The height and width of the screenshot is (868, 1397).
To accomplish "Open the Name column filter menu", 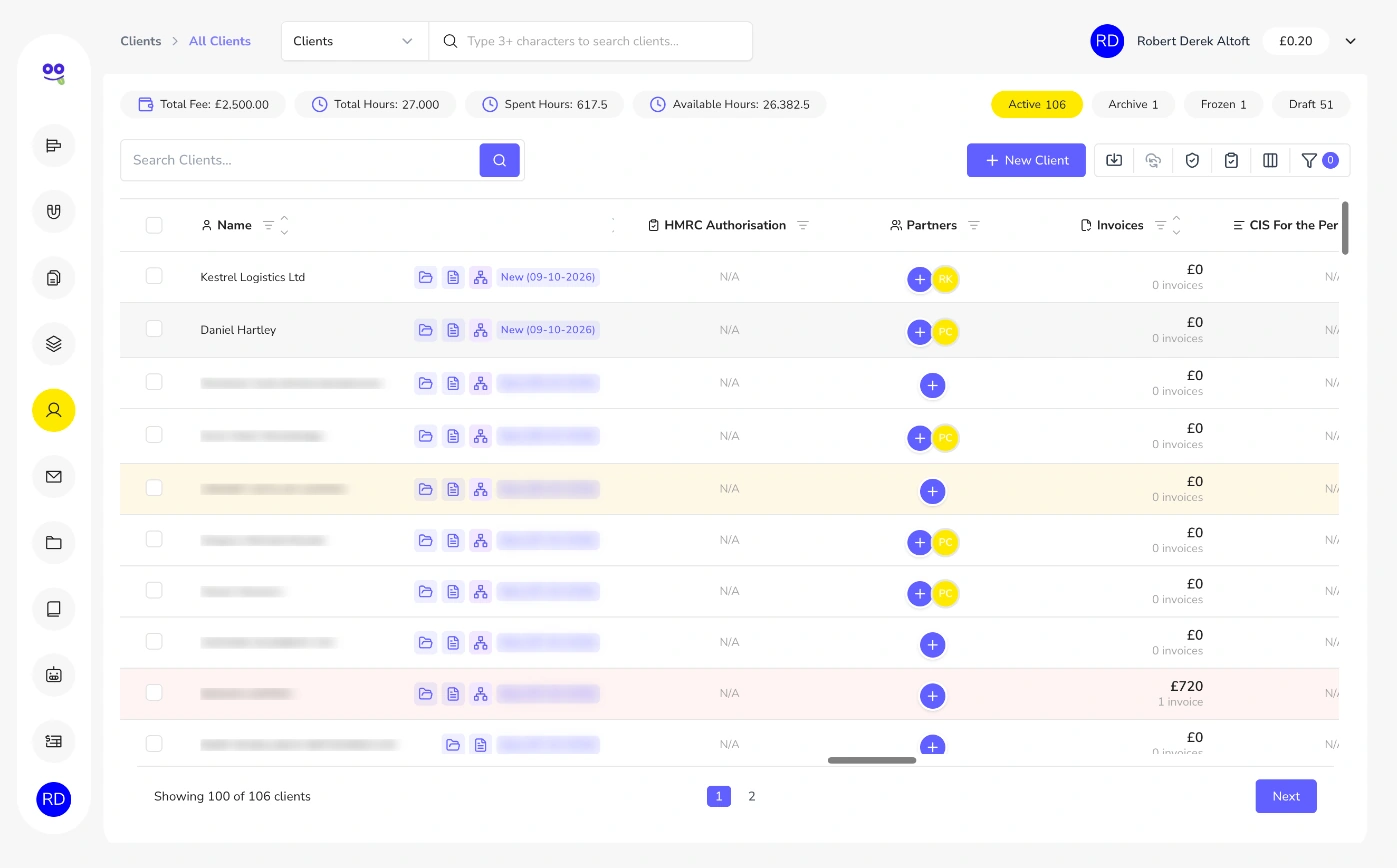I will pos(268,225).
